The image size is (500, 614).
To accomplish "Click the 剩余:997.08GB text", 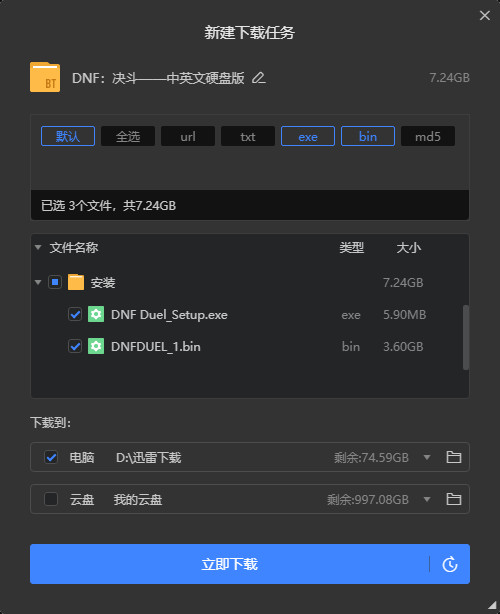I will [x=368, y=499].
